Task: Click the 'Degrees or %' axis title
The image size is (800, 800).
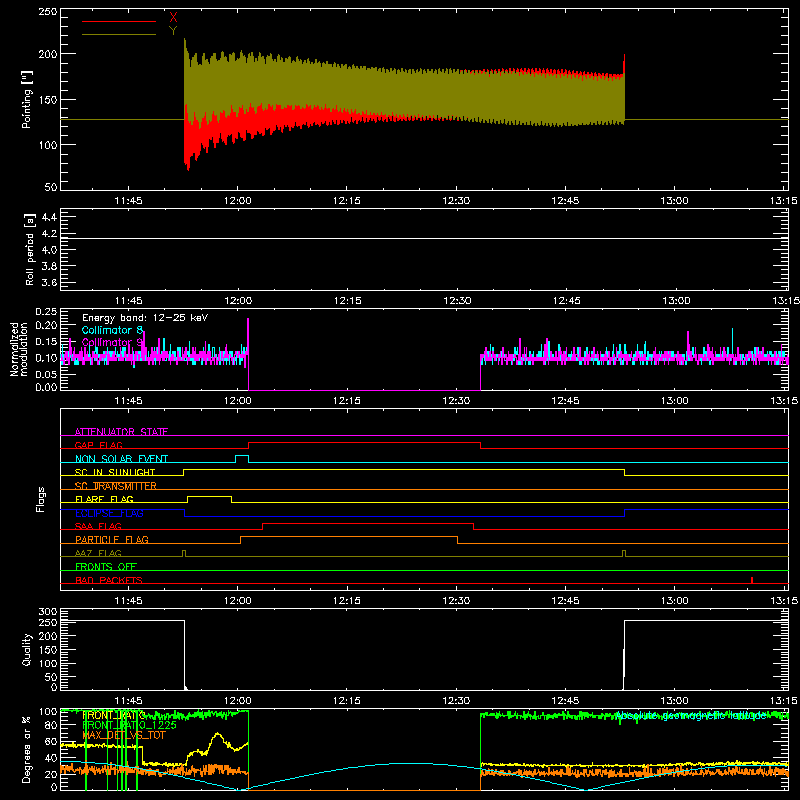Action: click(27, 749)
